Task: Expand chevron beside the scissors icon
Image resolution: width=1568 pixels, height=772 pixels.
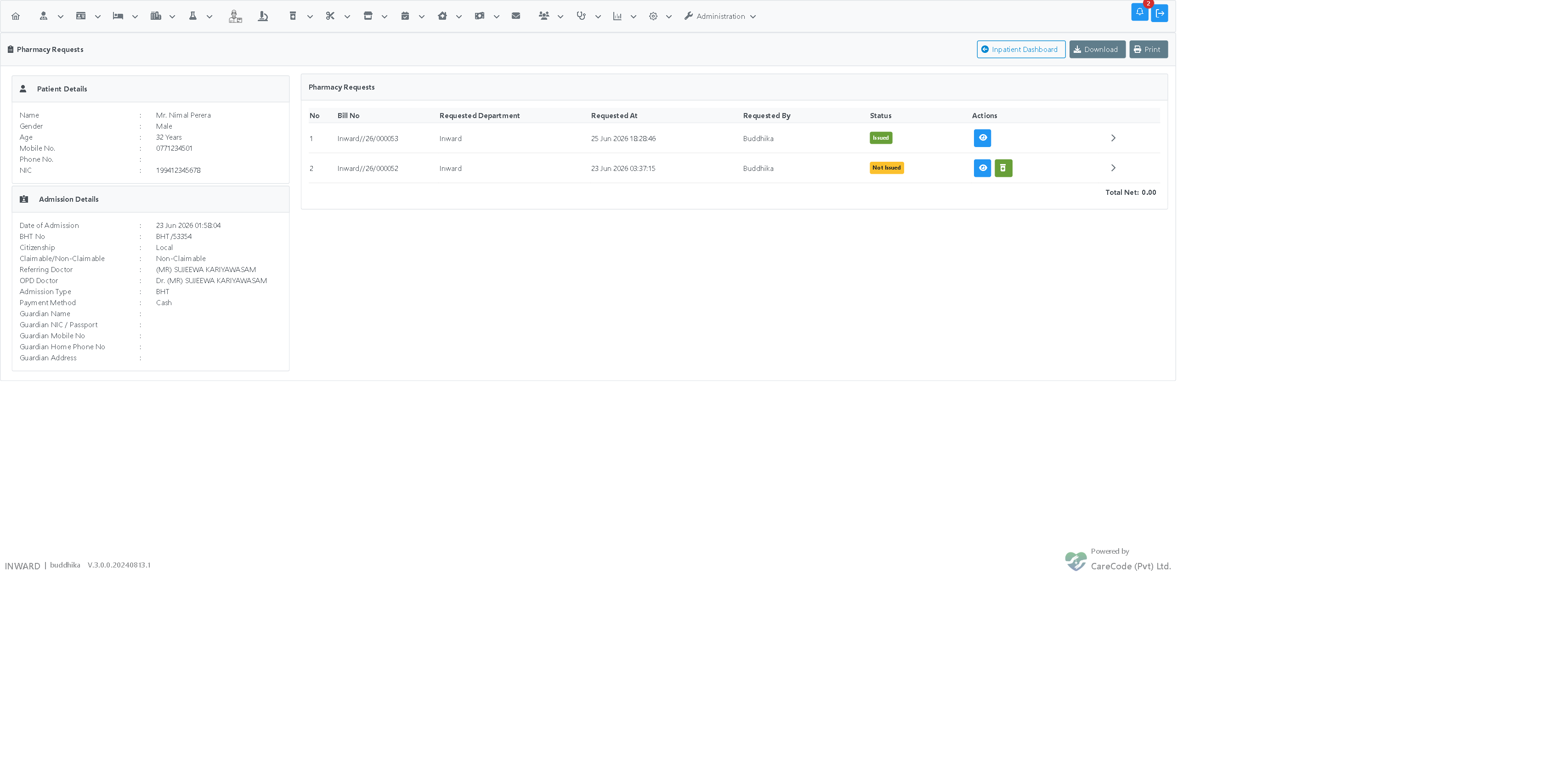Action: tap(347, 17)
